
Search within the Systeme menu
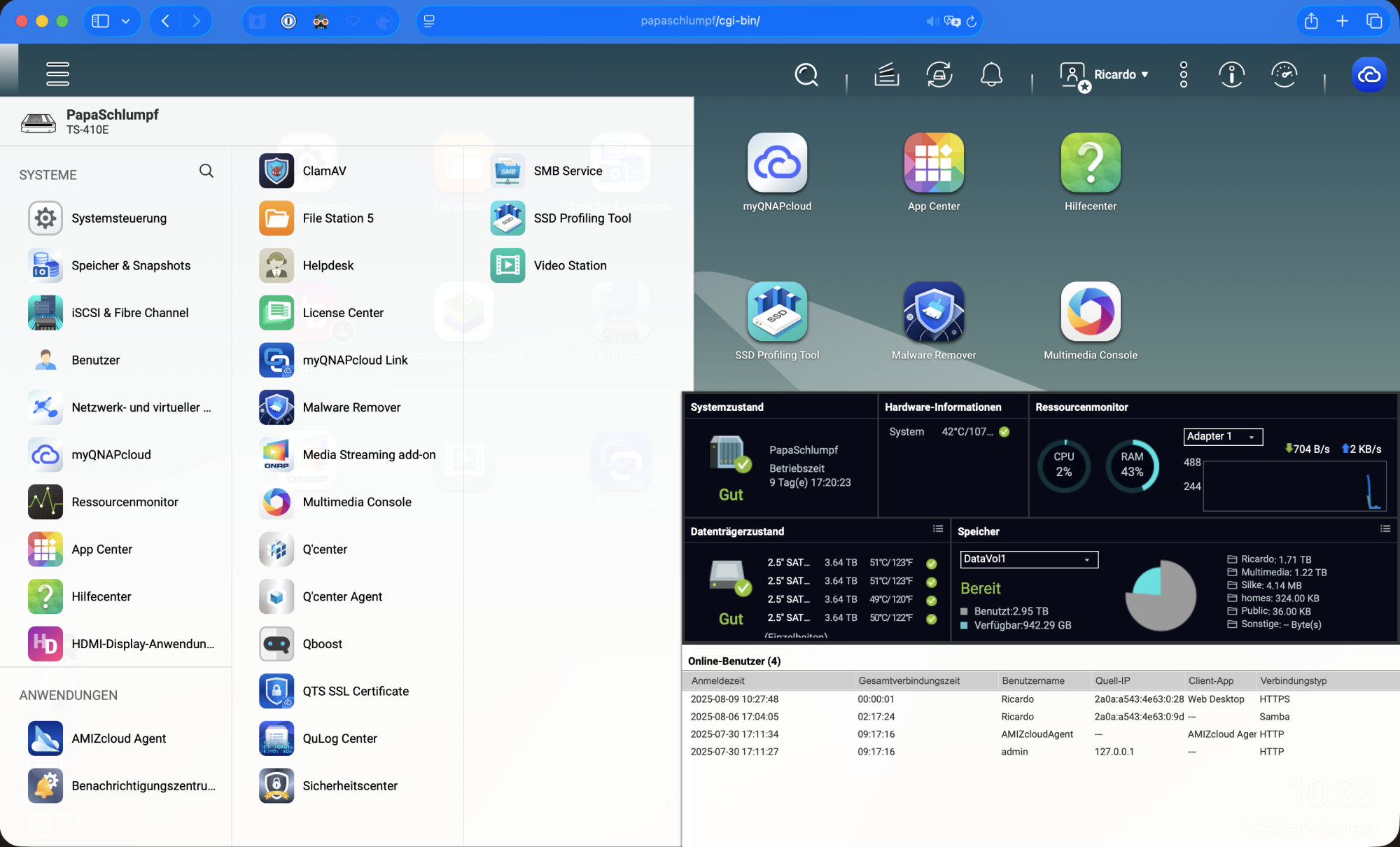click(x=206, y=171)
